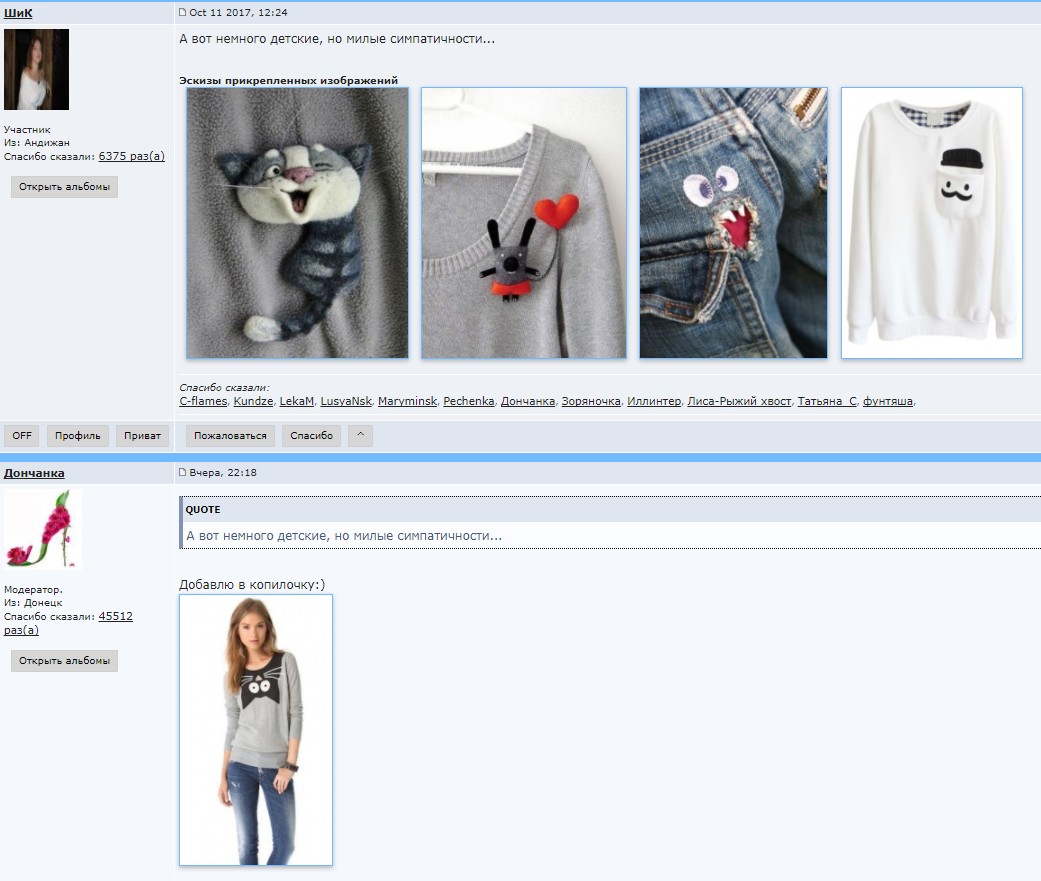The image size is (1041, 881).
Task: Click the Приват message button
Action: coord(143,436)
